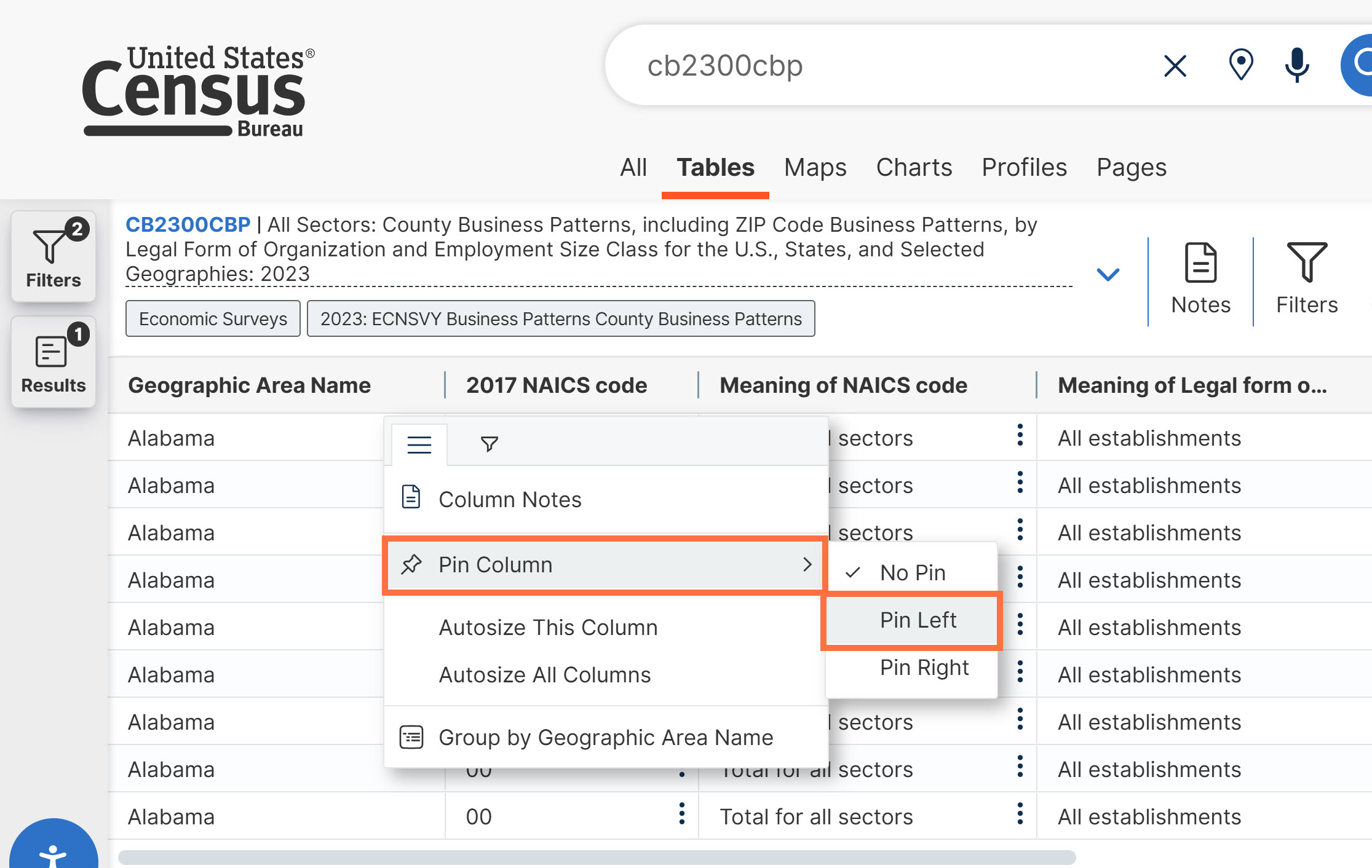
Task: Click the location pin icon in search
Action: point(1240,65)
